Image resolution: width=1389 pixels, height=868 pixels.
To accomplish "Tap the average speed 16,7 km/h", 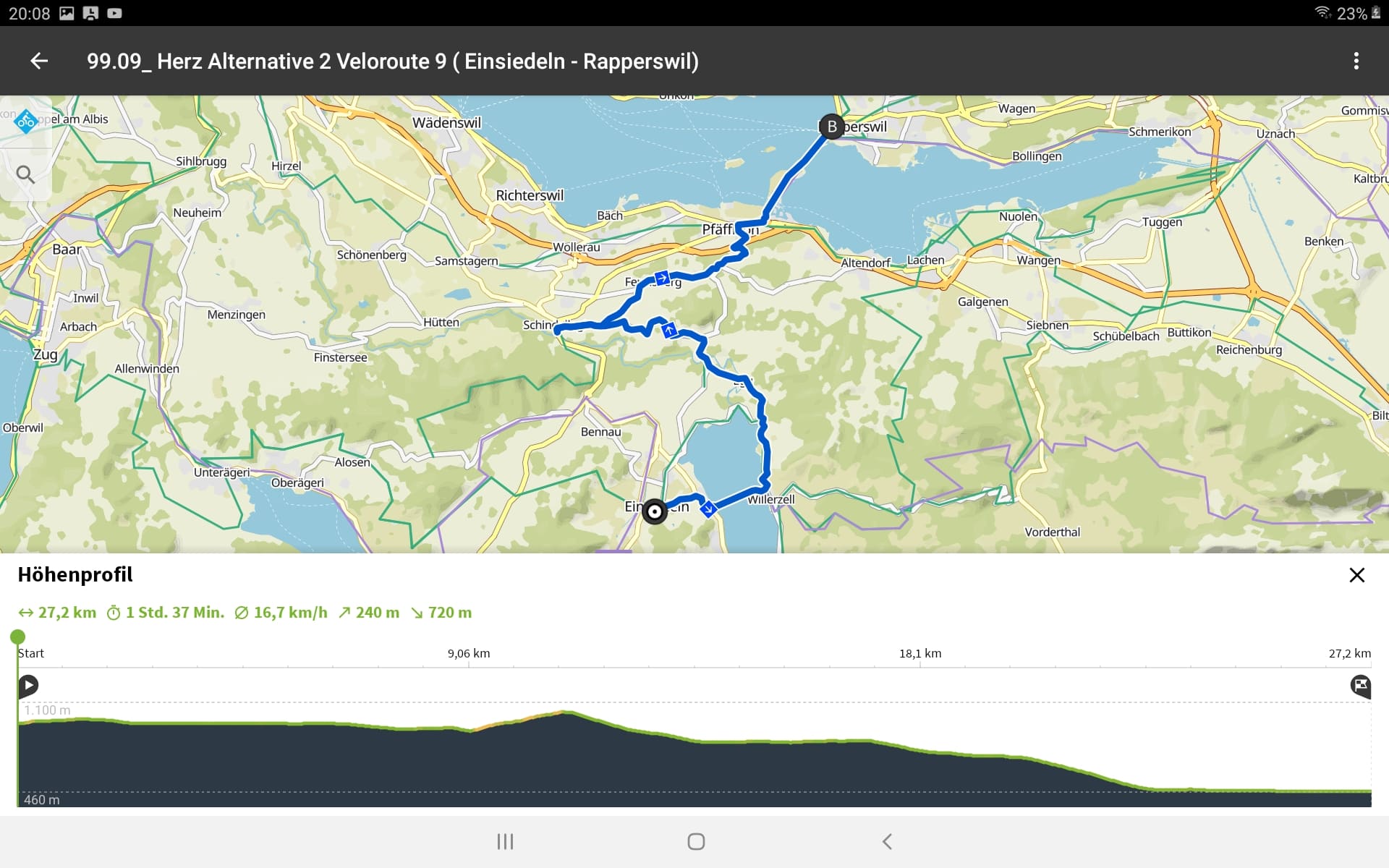I will point(281,613).
